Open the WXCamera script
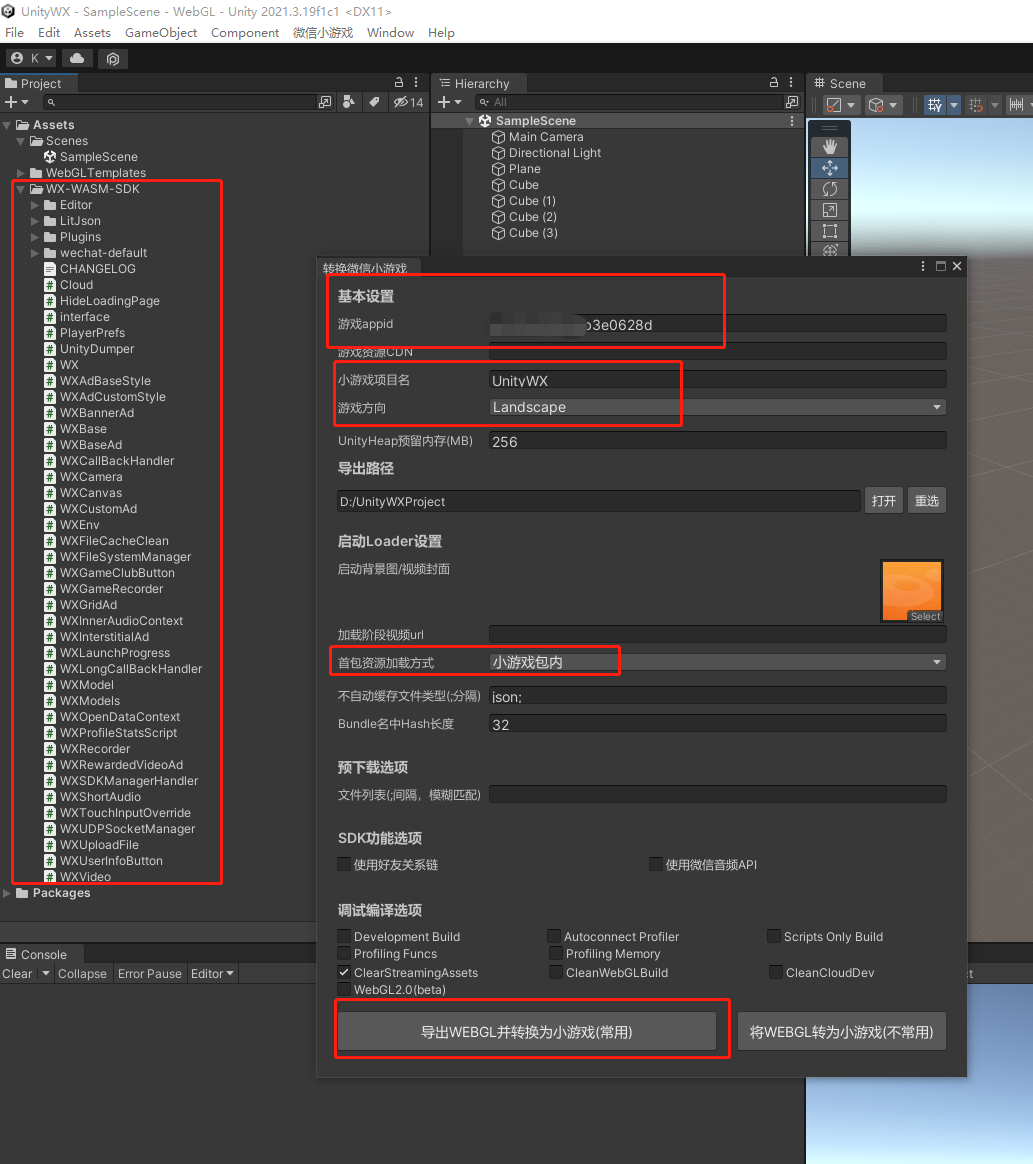1033x1164 pixels. [91, 477]
